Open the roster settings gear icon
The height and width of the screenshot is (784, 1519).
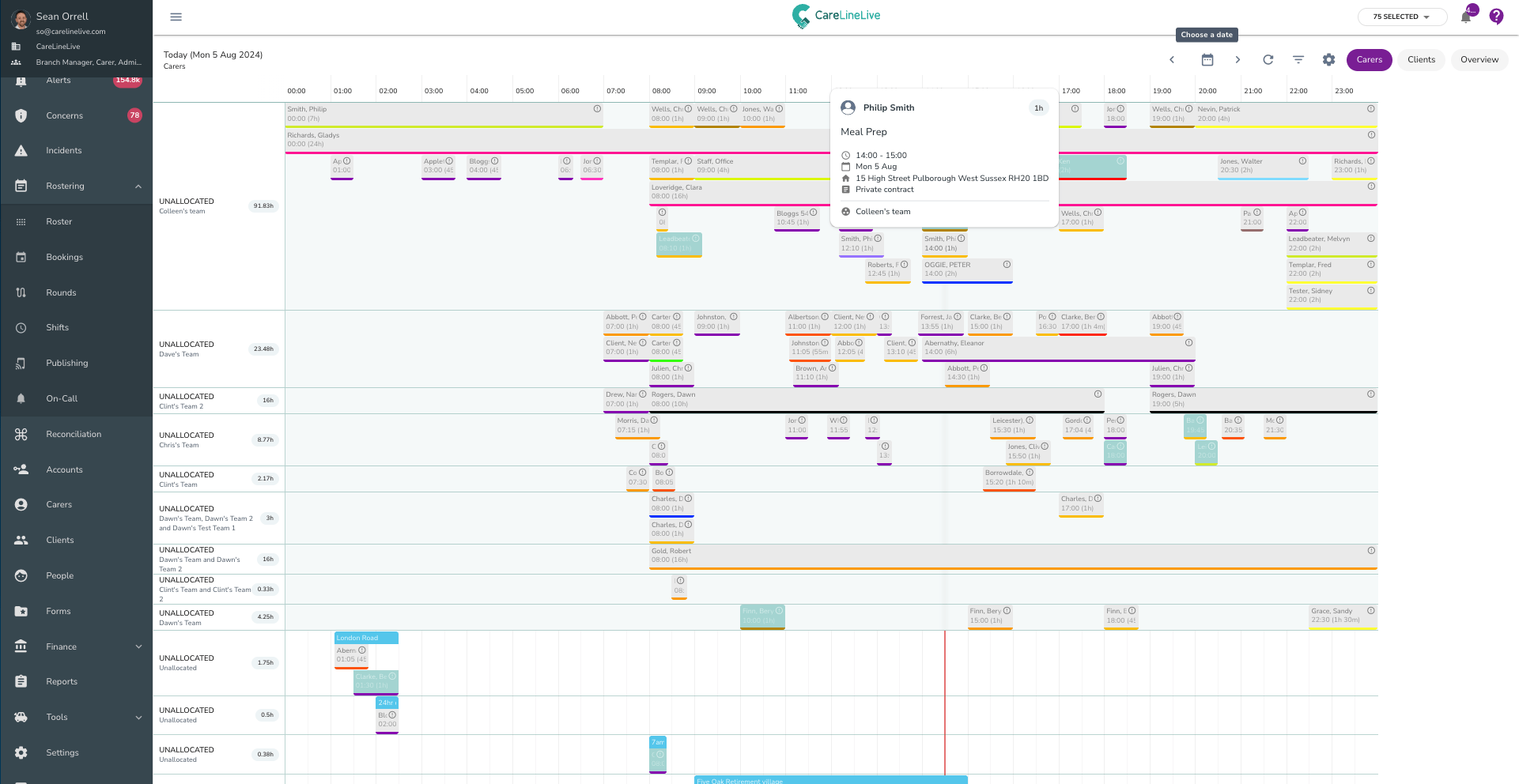click(x=1328, y=60)
